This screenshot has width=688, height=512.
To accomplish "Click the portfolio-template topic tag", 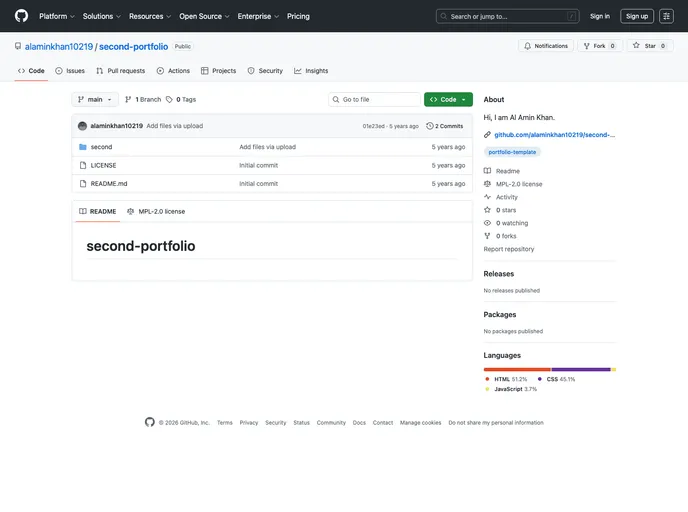I will [512, 152].
